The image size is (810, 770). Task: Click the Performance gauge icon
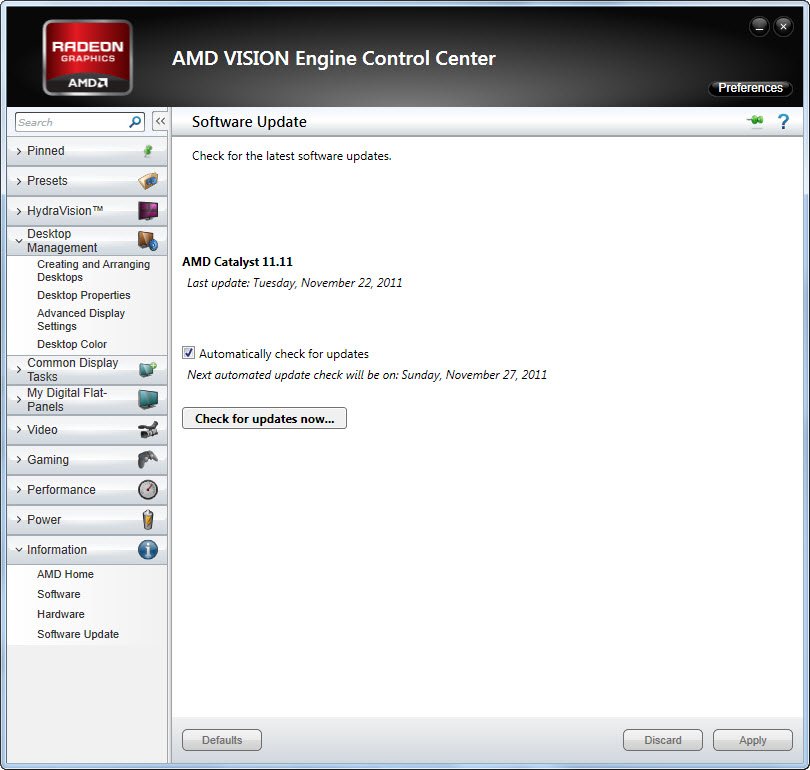(148, 490)
